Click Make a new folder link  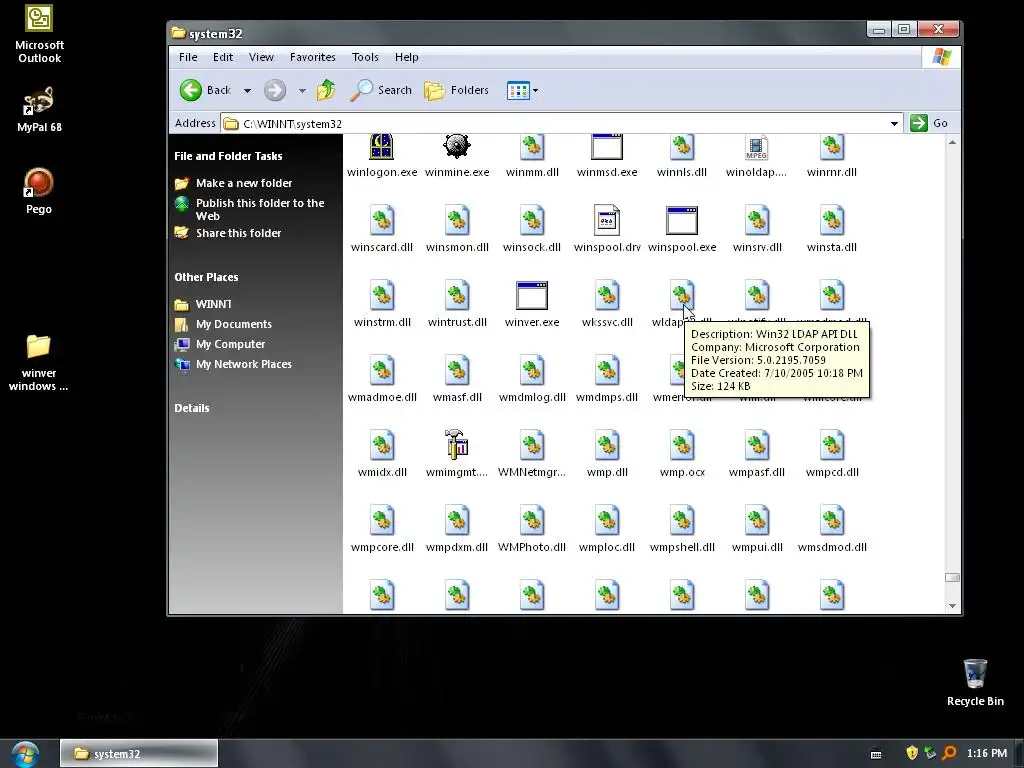pyautogui.click(x=244, y=183)
